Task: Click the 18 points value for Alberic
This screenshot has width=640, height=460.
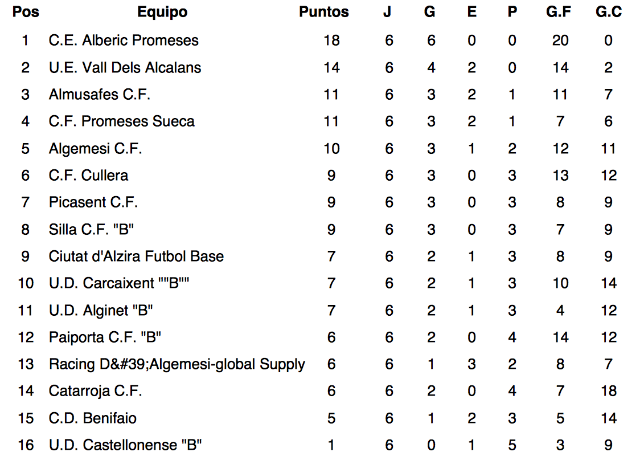Action: (332, 40)
